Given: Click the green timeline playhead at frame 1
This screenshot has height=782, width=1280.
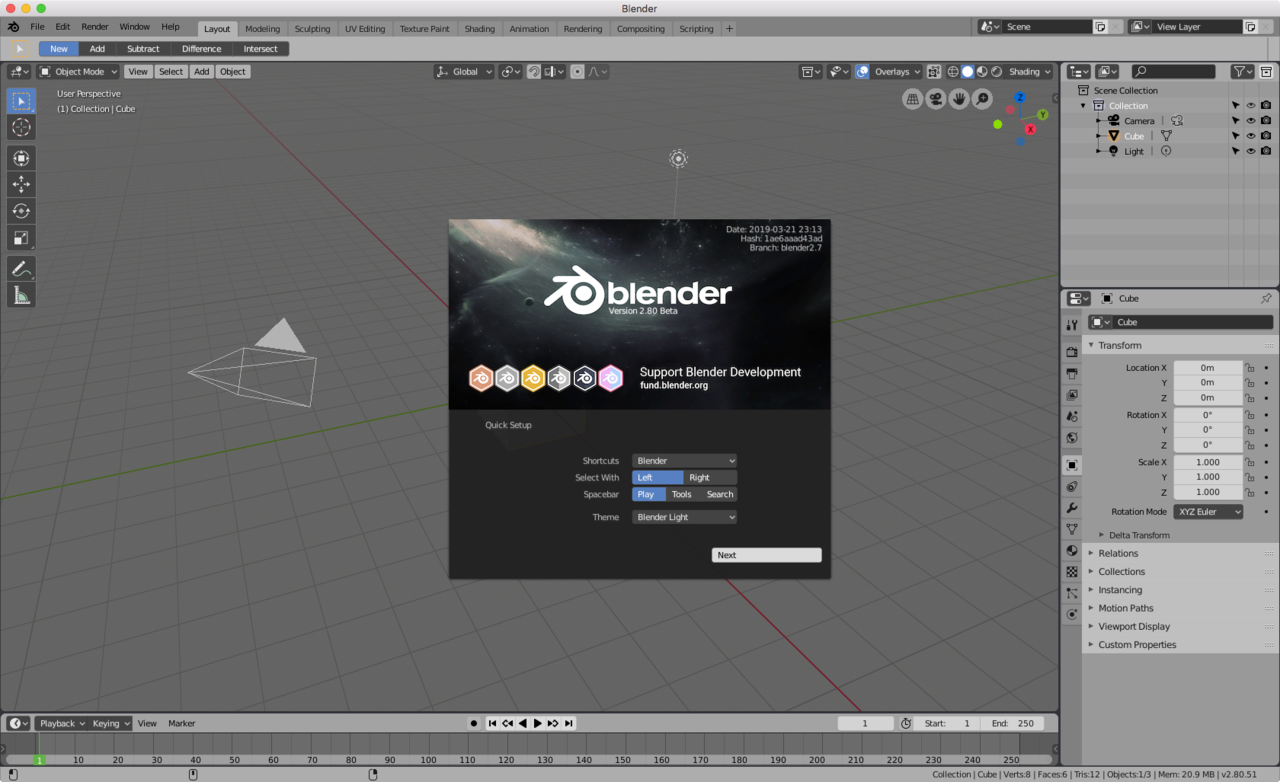Looking at the screenshot, I should (x=40, y=760).
